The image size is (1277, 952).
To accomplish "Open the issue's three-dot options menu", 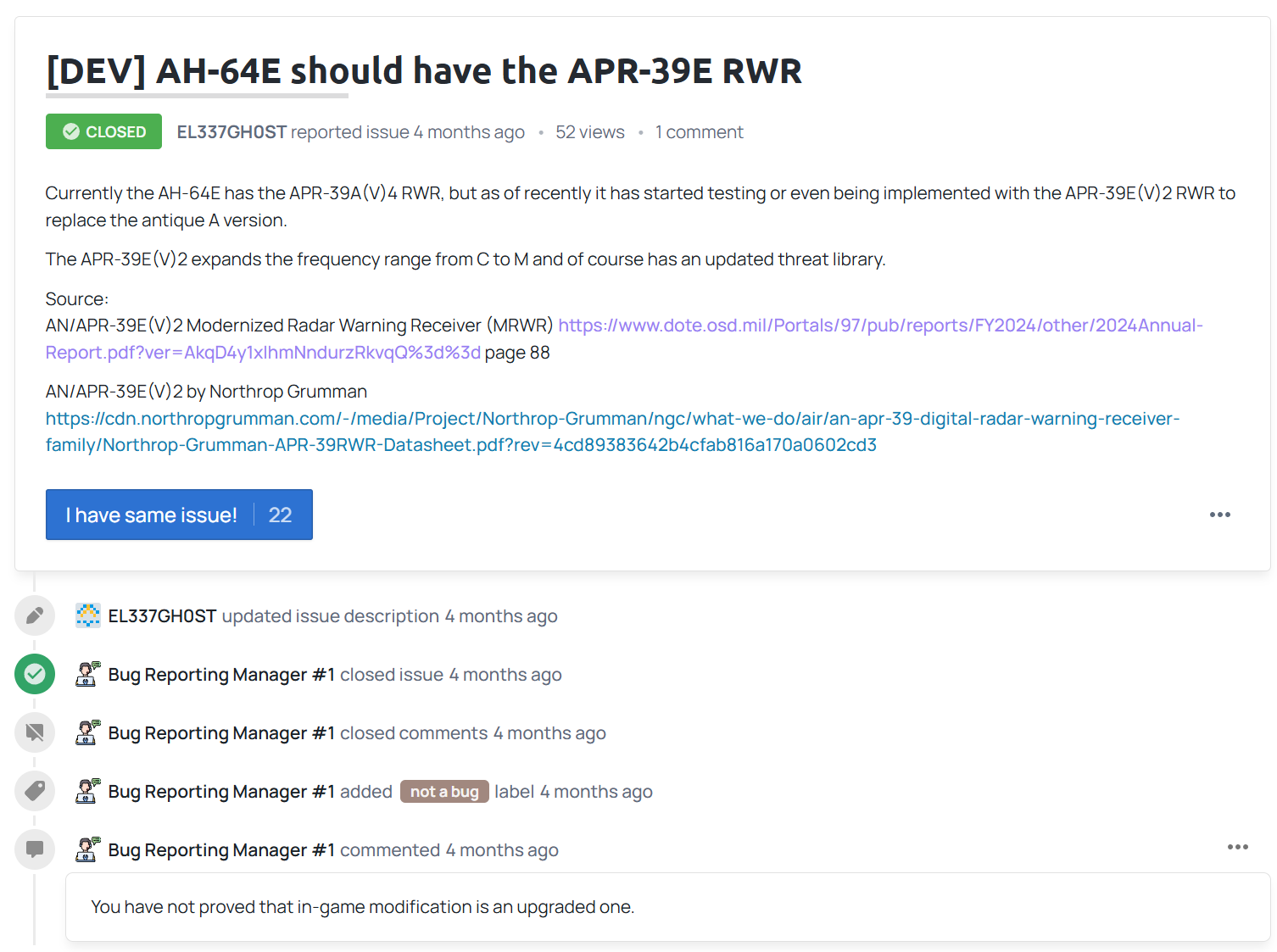I will click(1219, 515).
